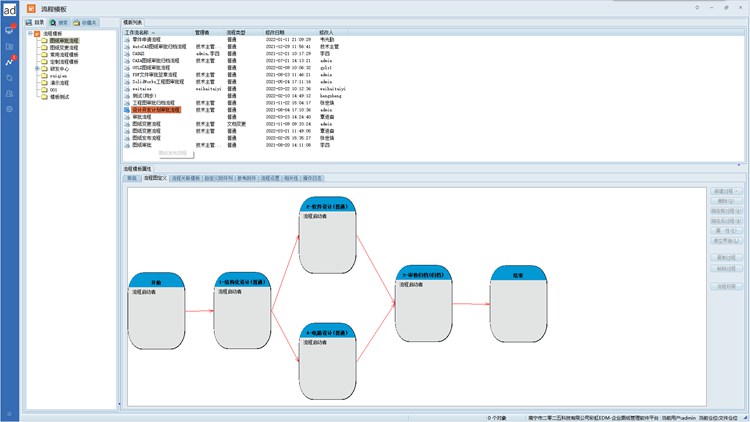Select the 零件申请流程 row in list
Screen dimensions: 750x422
coord(148,39)
